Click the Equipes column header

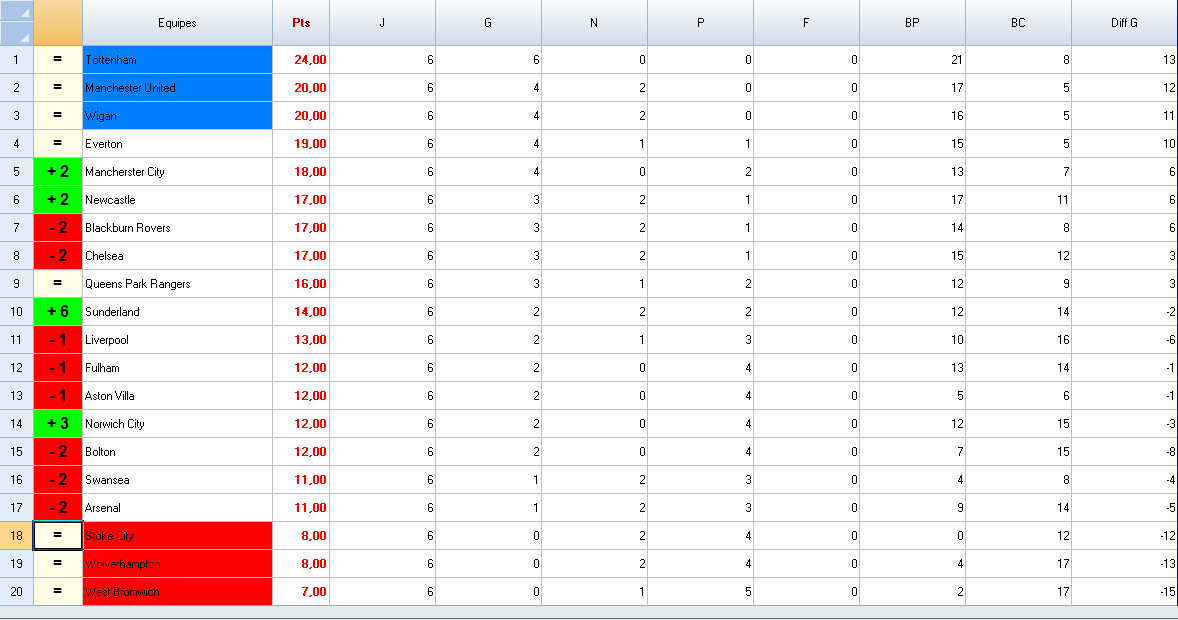pos(177,23)
